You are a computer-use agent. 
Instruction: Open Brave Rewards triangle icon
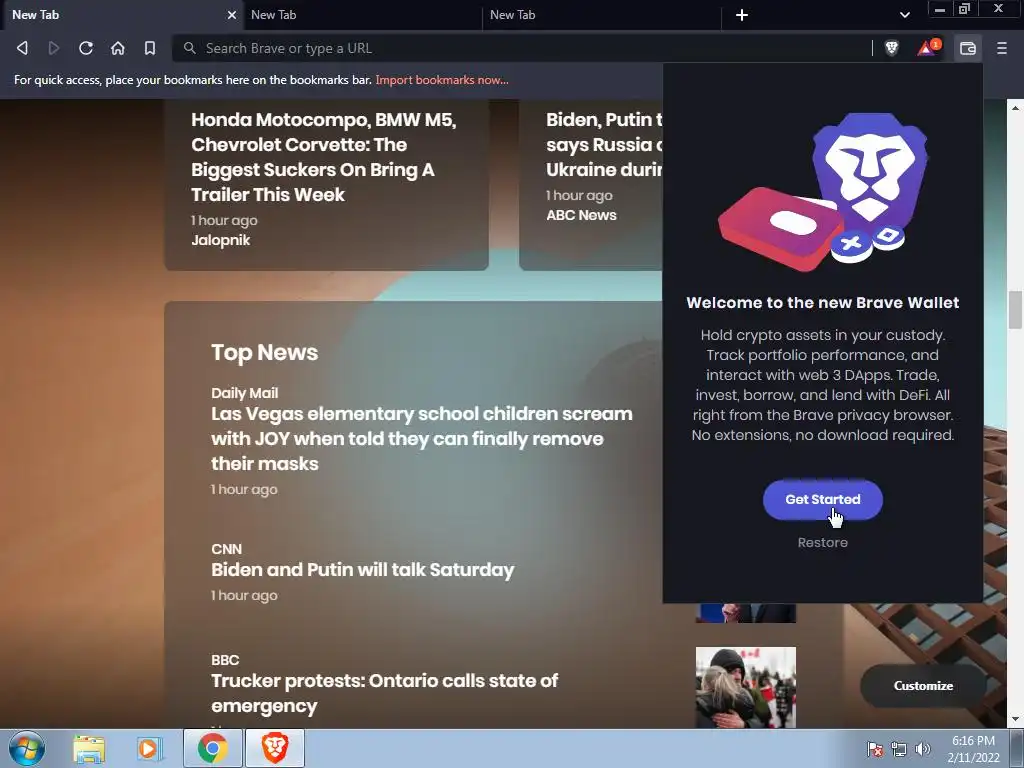click(929, 48)
